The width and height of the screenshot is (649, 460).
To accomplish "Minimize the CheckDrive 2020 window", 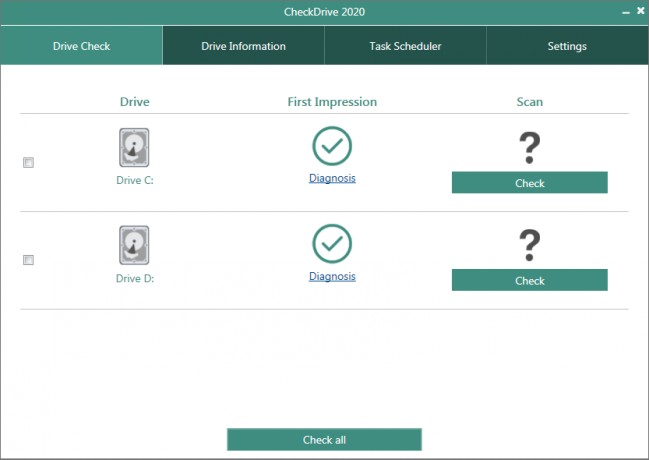I will (626, 12).
